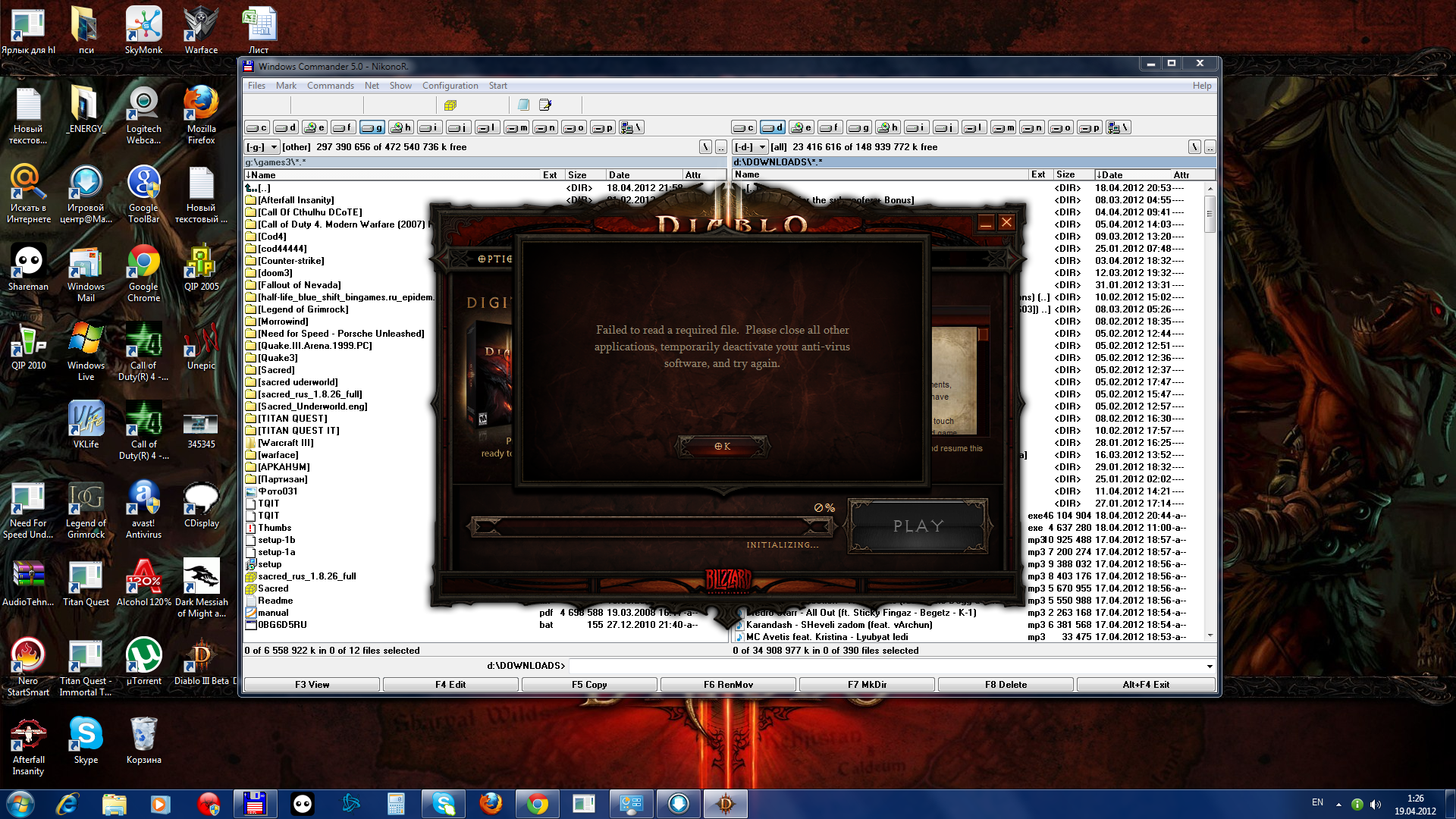Go to root directory in right panel
The height and width of the screenshot is (819, 1456).
pyautogui.click(x=1194, y=147)
